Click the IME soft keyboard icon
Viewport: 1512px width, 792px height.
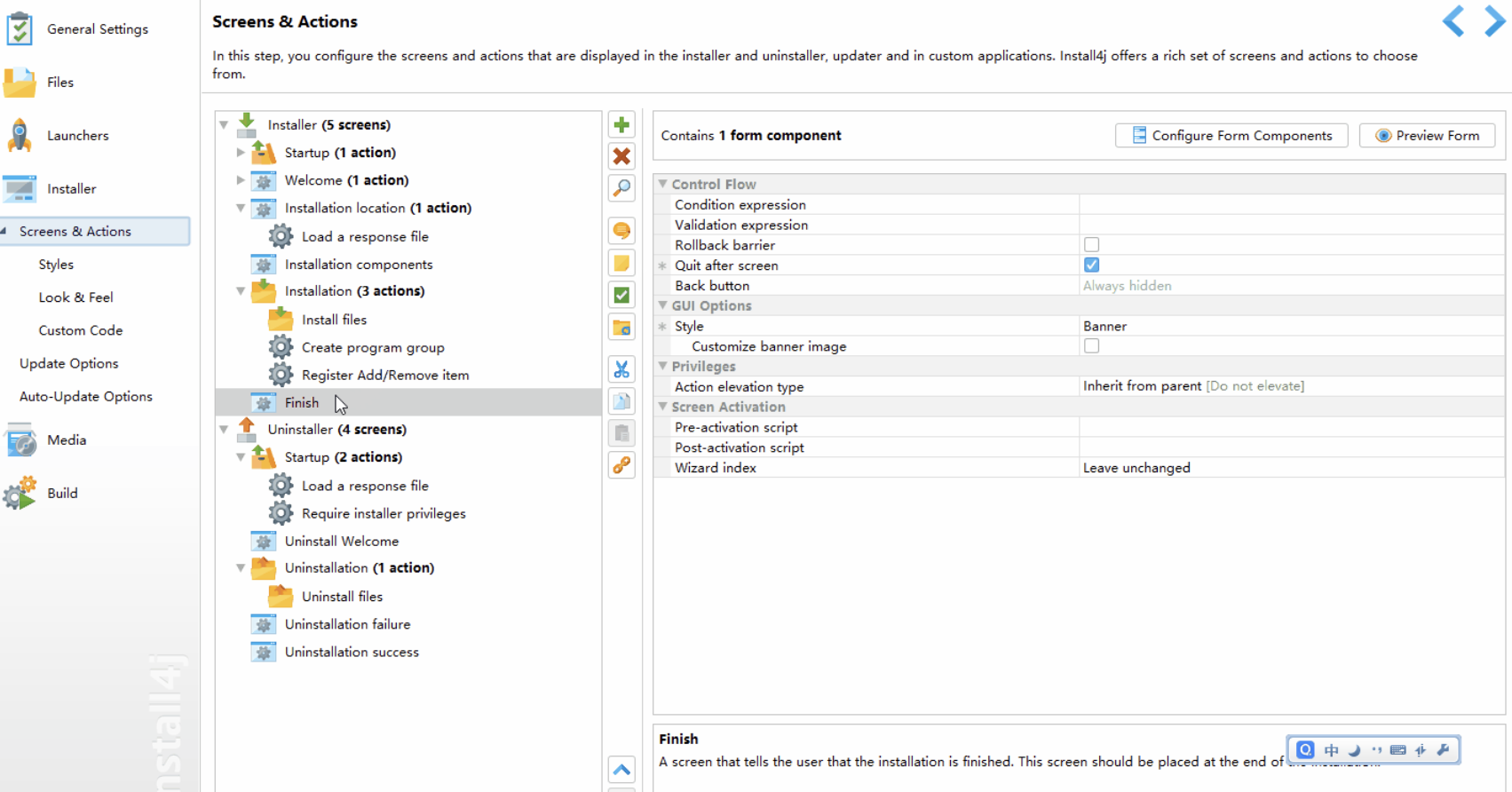(1397, 750)
